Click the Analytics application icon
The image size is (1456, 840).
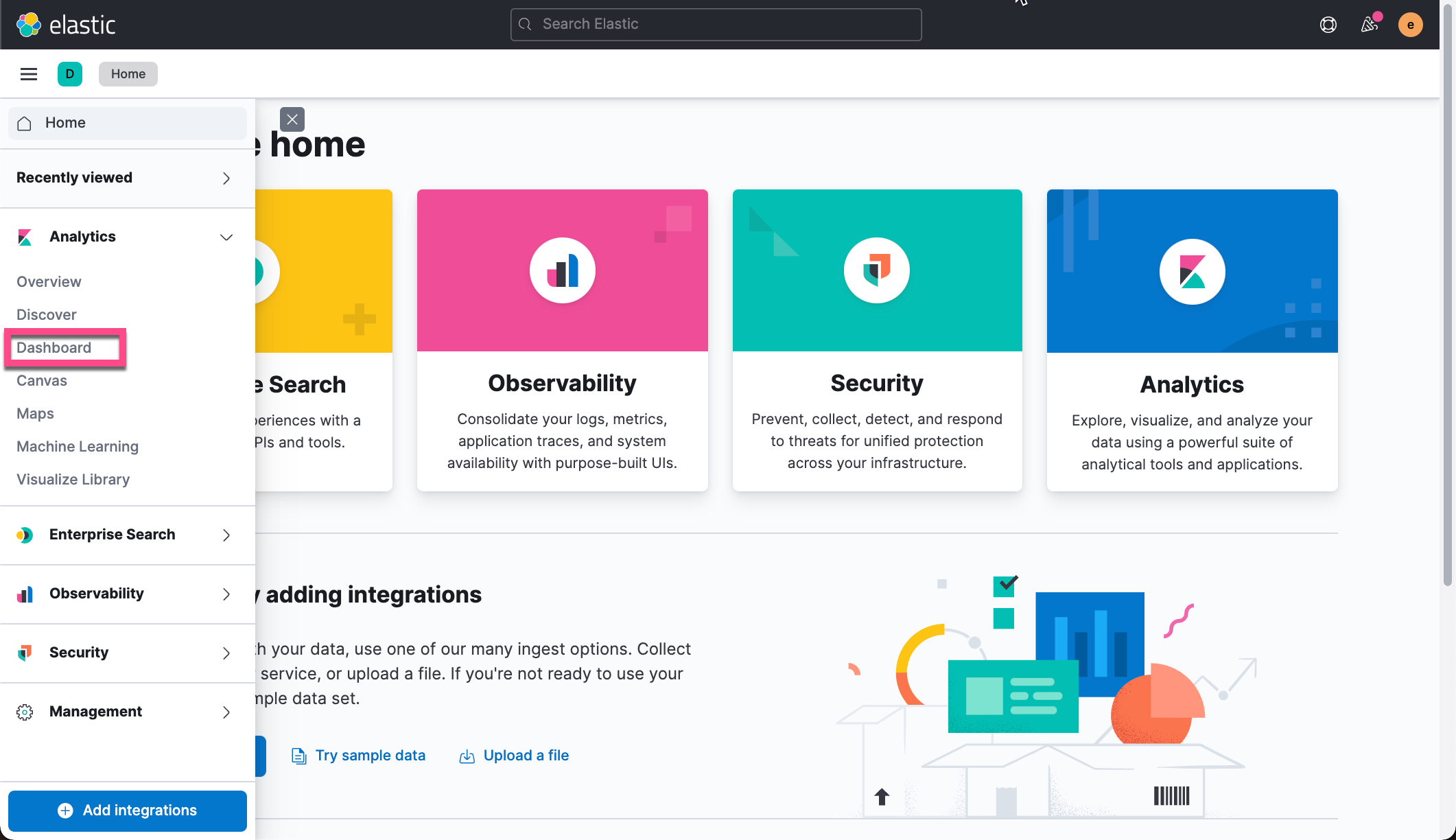[x=1192, y=271]
